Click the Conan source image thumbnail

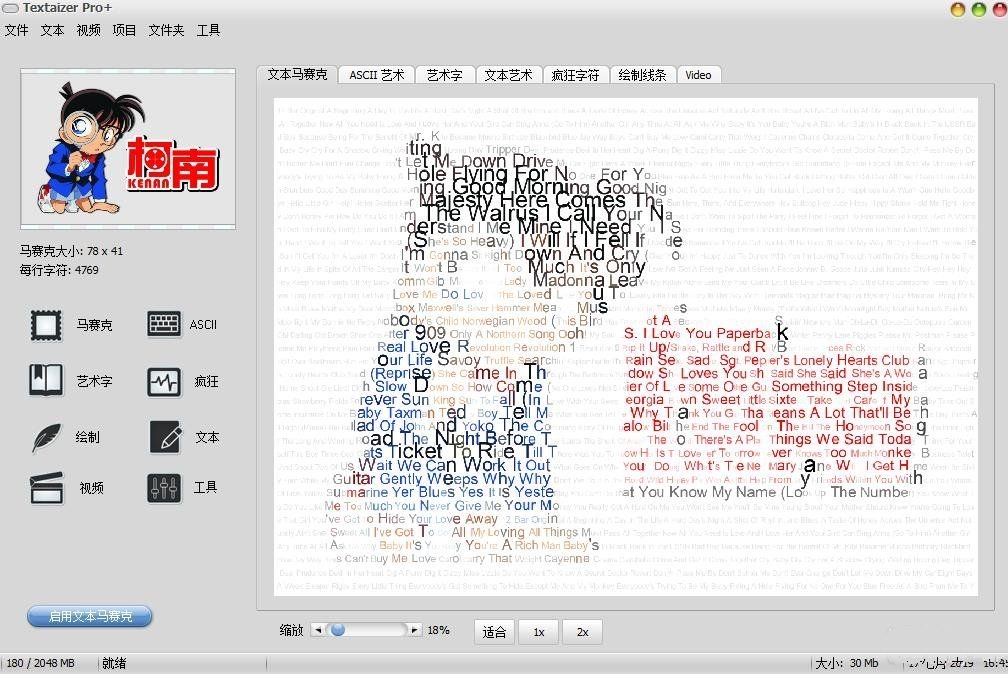(x=128, y=149)
